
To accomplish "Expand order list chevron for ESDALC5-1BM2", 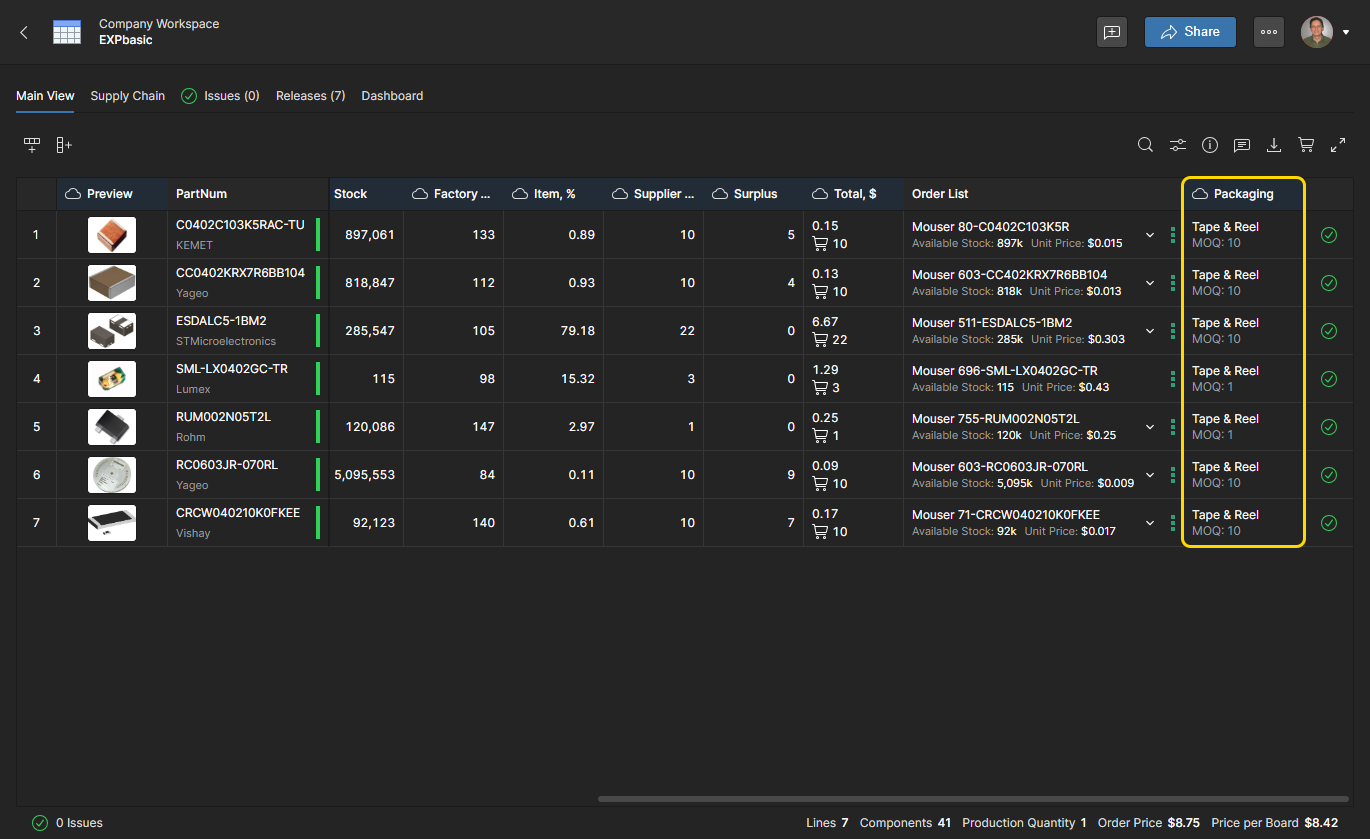I will tap(1150, 331).
